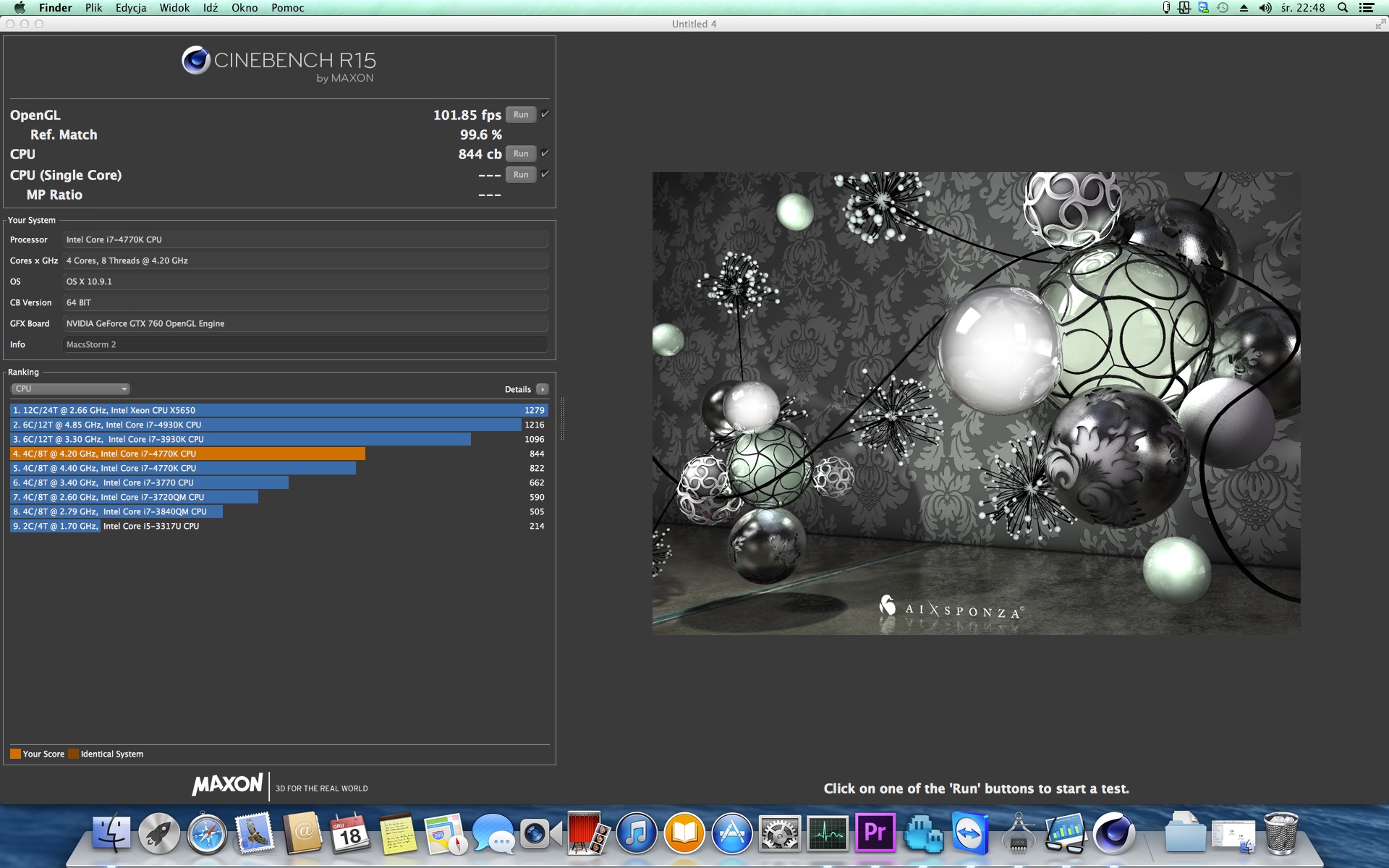Open the documents stack beside the Trash
1389x868 pixels.
coord(1233,835)
